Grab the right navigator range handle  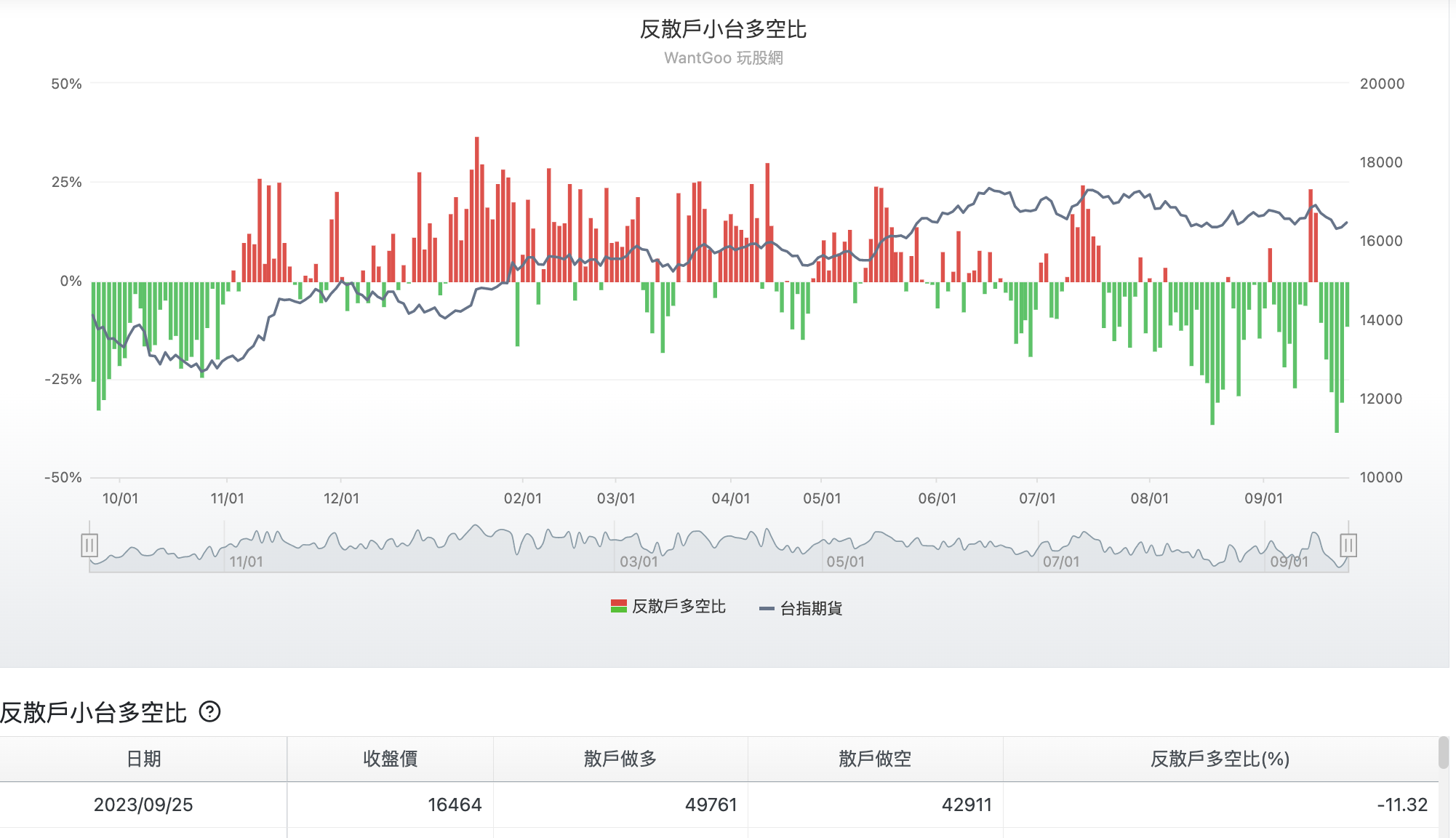coord(1348,545)
